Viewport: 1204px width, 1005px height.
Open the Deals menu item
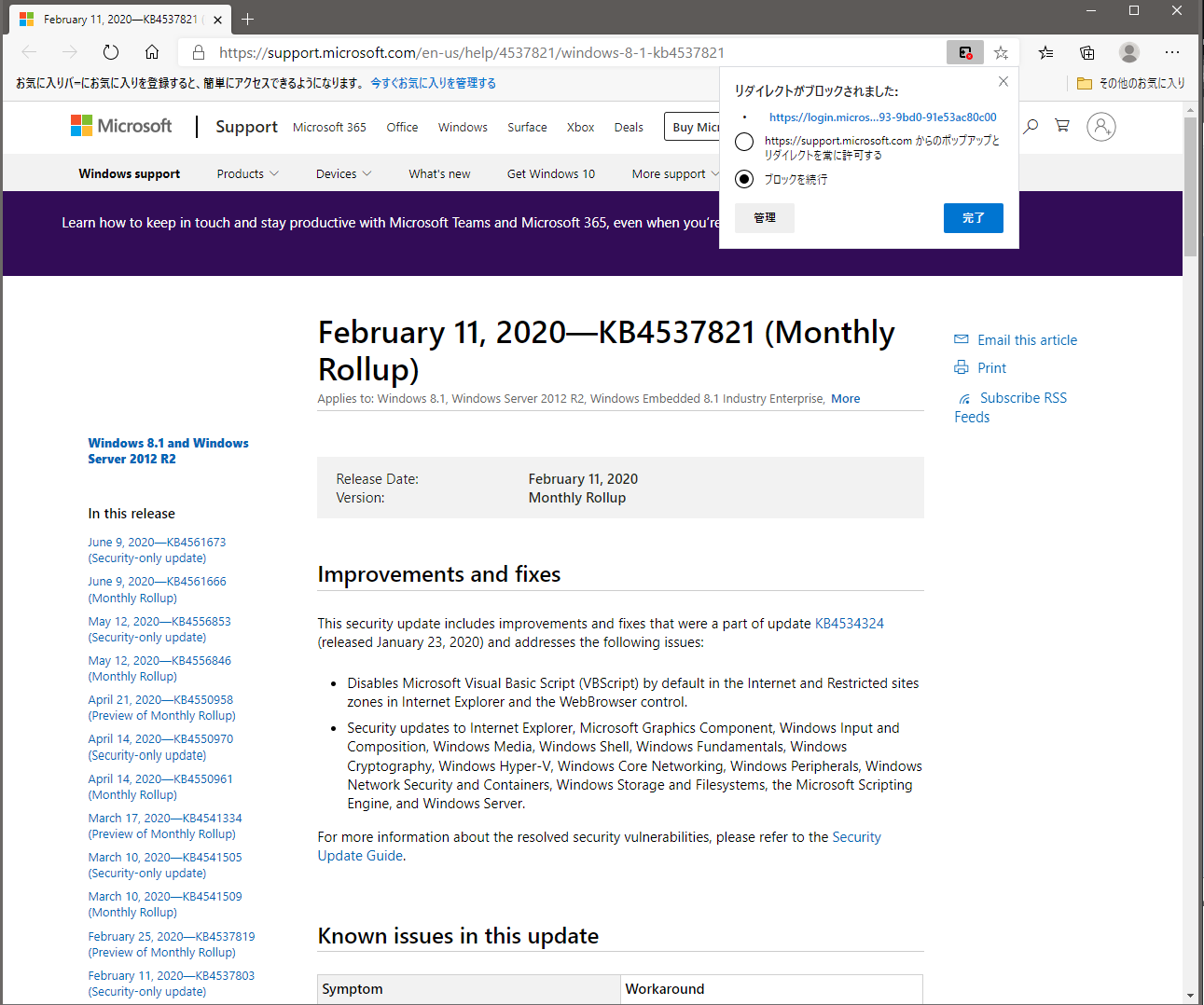click(629, 127)
